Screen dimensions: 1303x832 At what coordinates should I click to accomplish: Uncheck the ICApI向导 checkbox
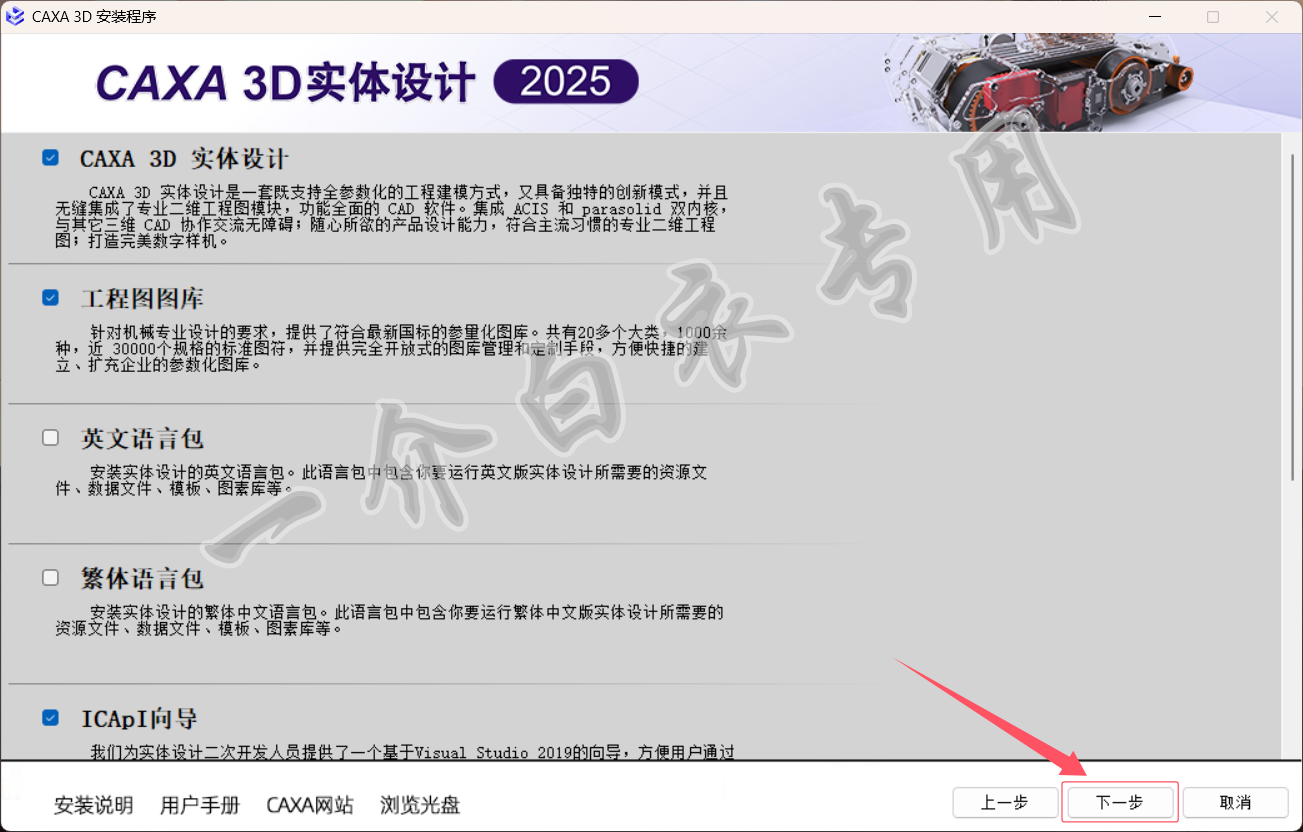(50, 718)
